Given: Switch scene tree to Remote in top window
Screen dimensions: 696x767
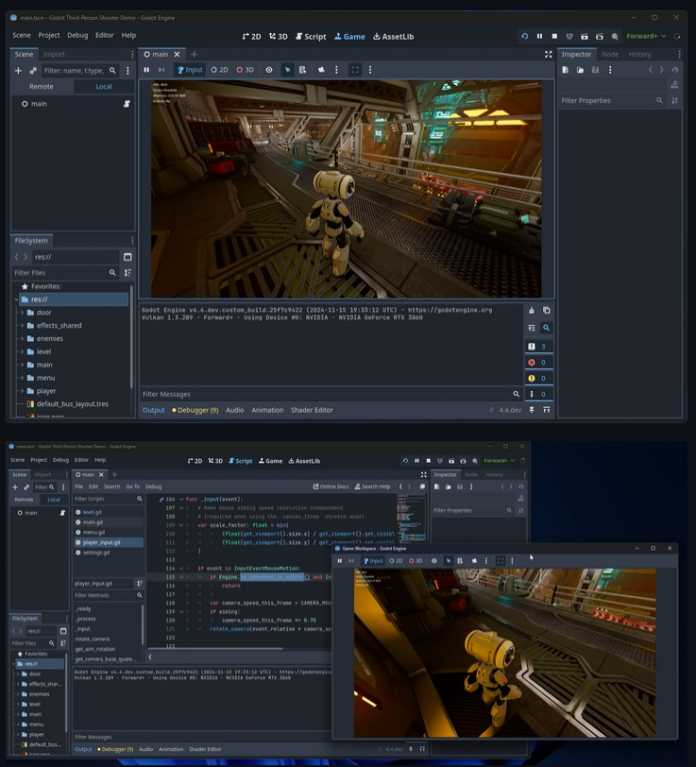Looking at the screenshot, I should 42,87.
